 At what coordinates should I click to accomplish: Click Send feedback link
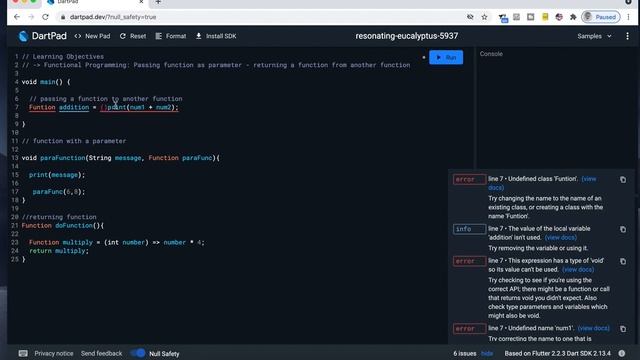point(101,353)
